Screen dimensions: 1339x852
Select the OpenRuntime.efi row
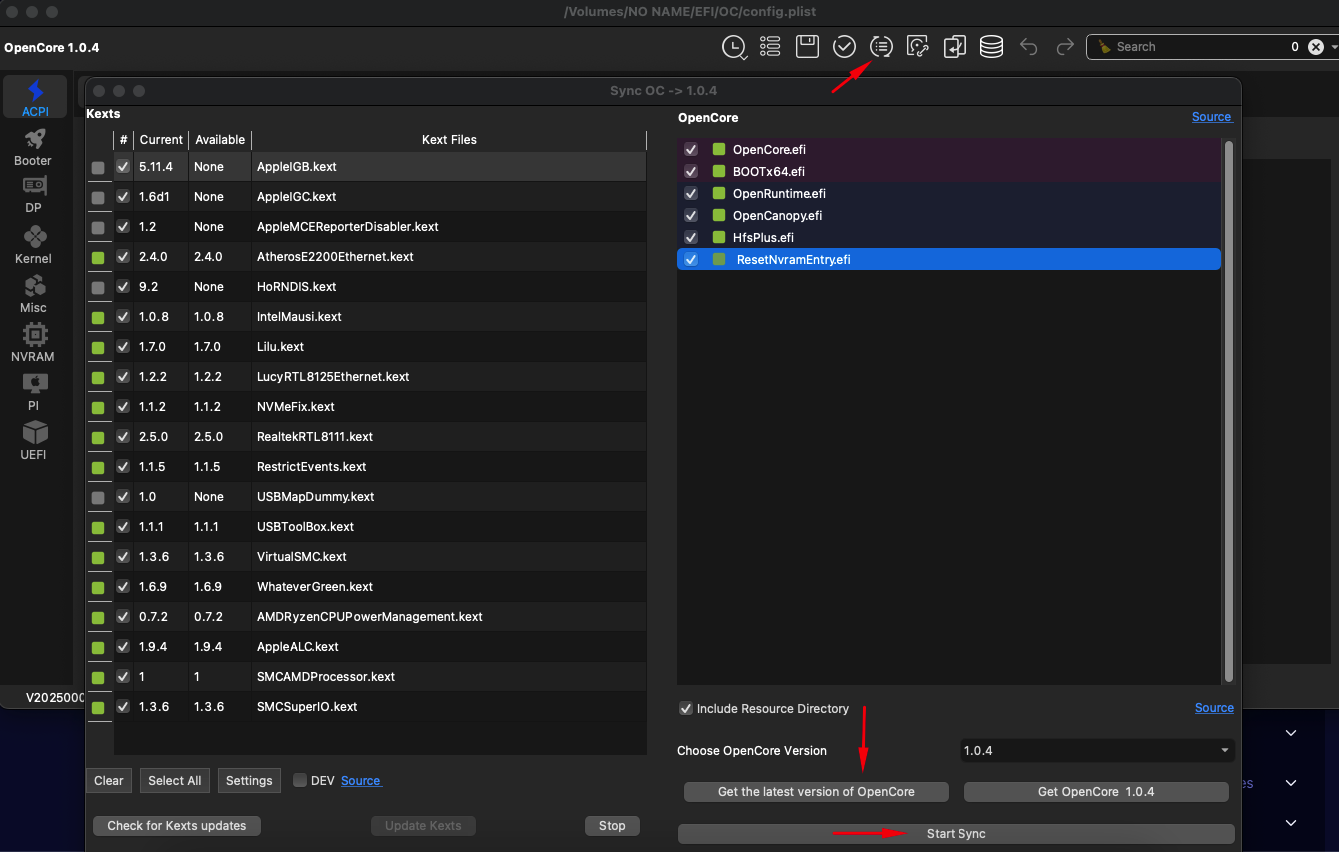click(x=949, y=194)
